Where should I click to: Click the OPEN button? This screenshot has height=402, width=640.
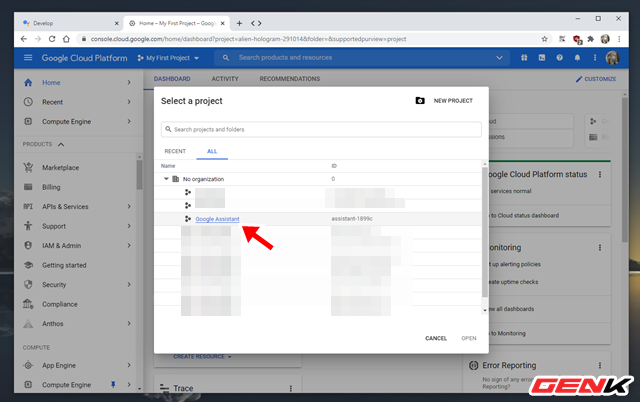469,338
